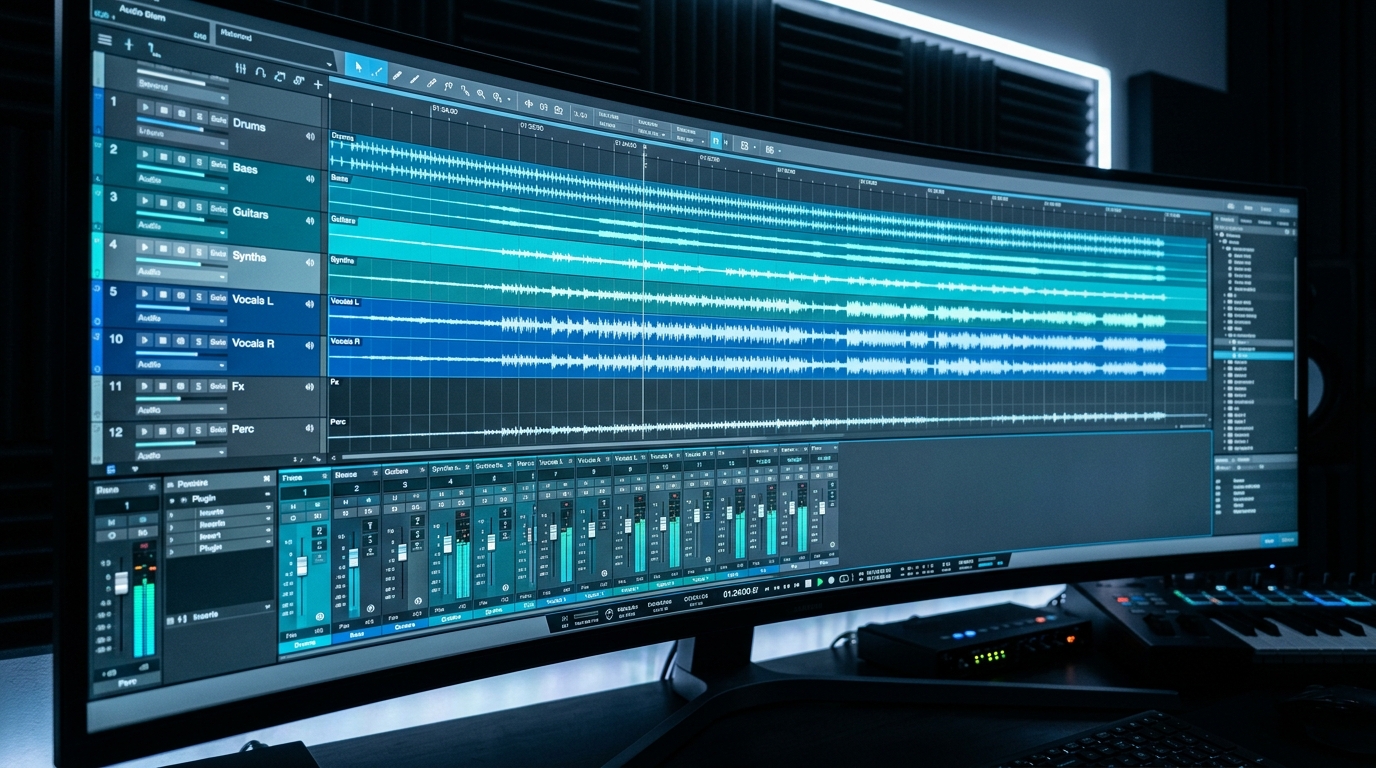Image resolution: width=1376 pixels, height=768 pixels.
Task: Select the range tool next to arrow
Action: coord(377,71)
